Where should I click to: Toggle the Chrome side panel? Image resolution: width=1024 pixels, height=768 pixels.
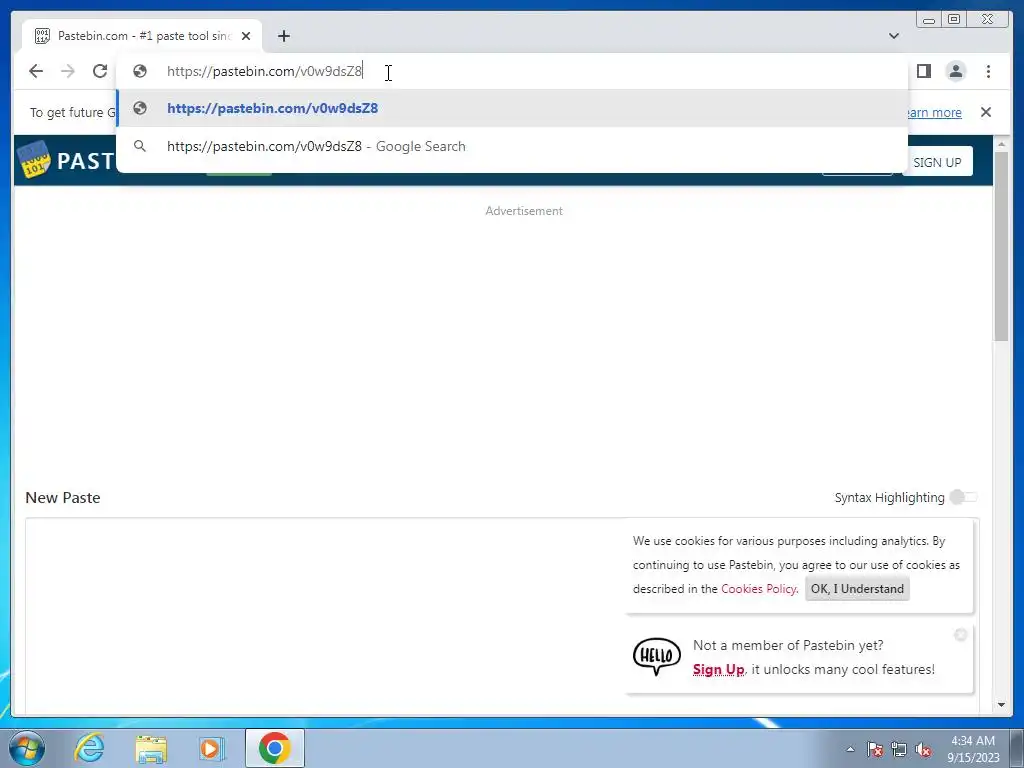(923, 71)
